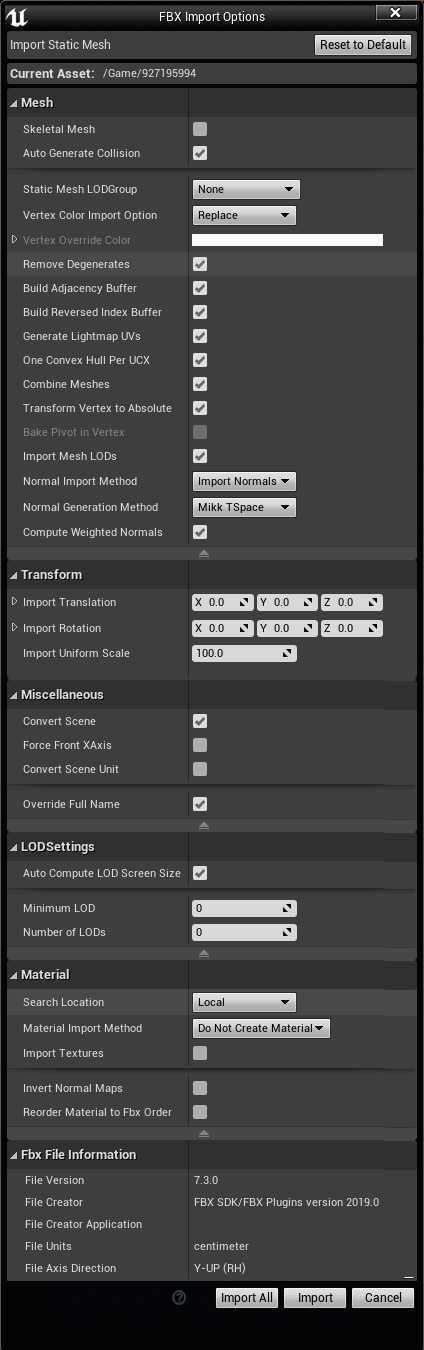Click the Material advanced options arrow
The image size is (424, 1350).
(x=204, y=1133)
